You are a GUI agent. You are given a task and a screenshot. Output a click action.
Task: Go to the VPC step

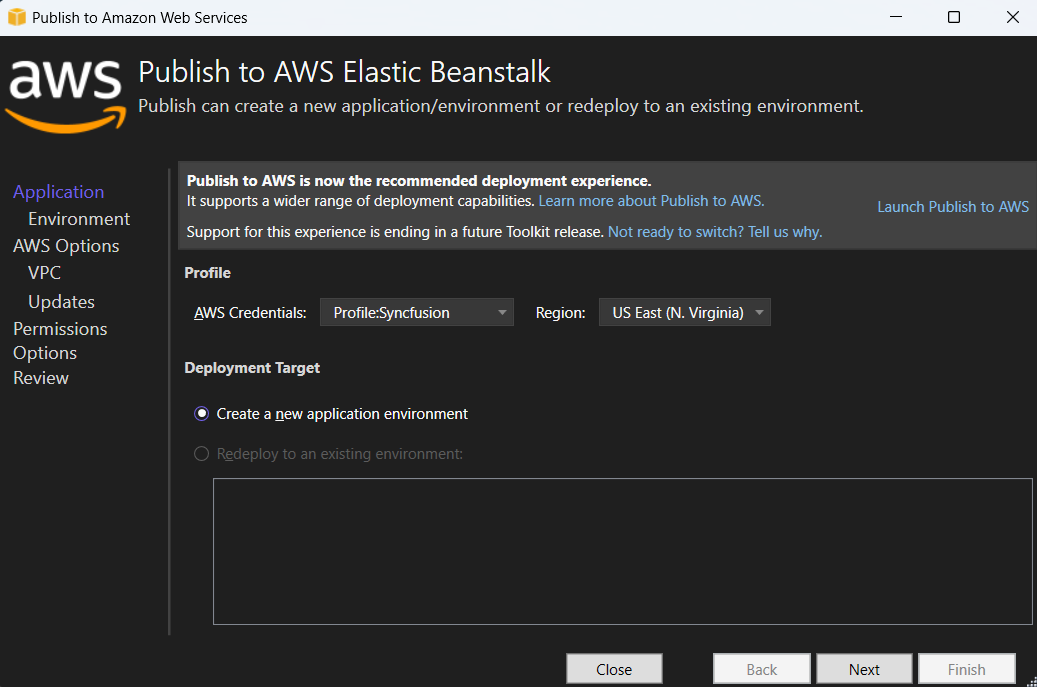(44, 272)
